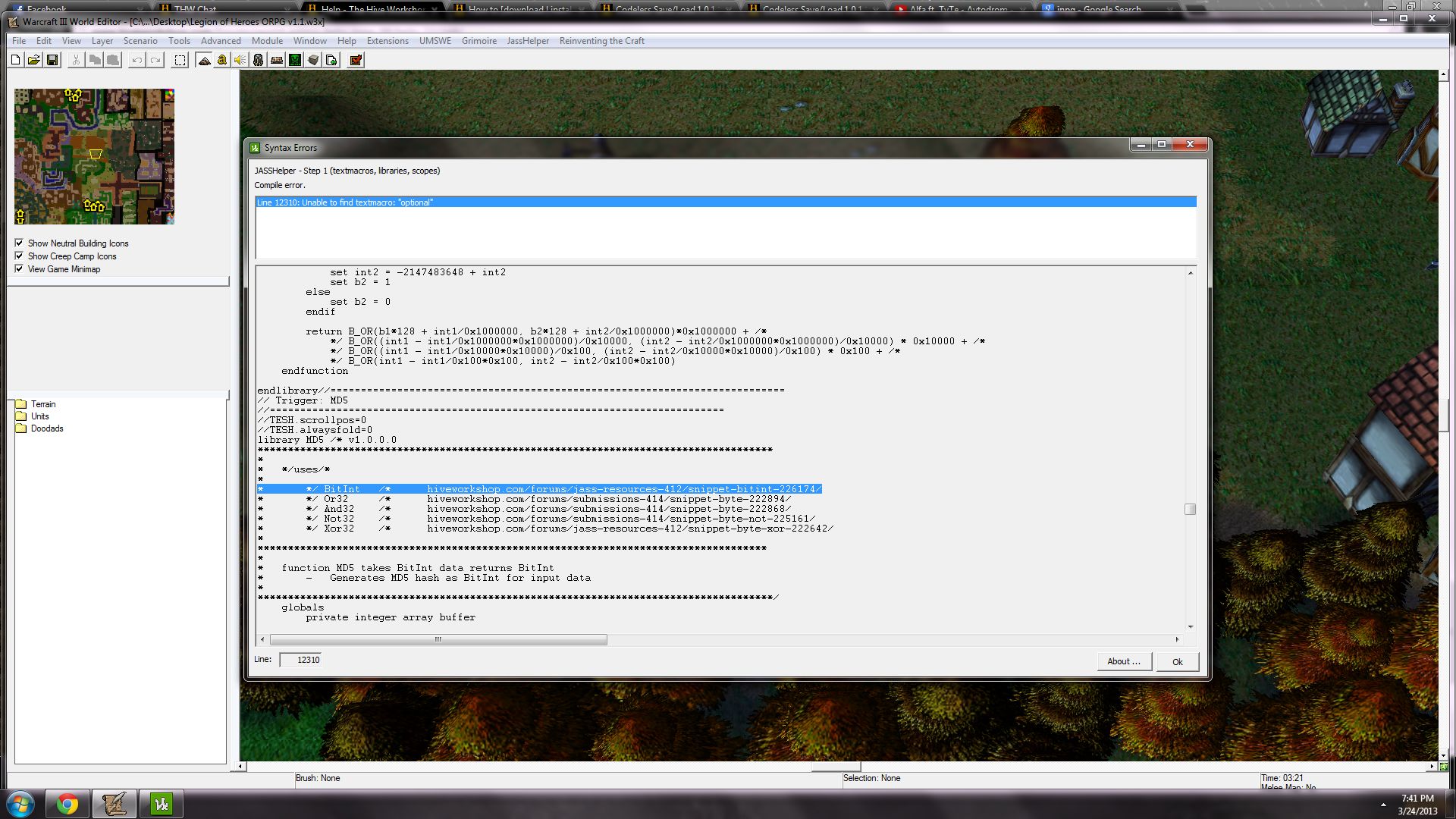Open the Extensions menu

point(388,41)
